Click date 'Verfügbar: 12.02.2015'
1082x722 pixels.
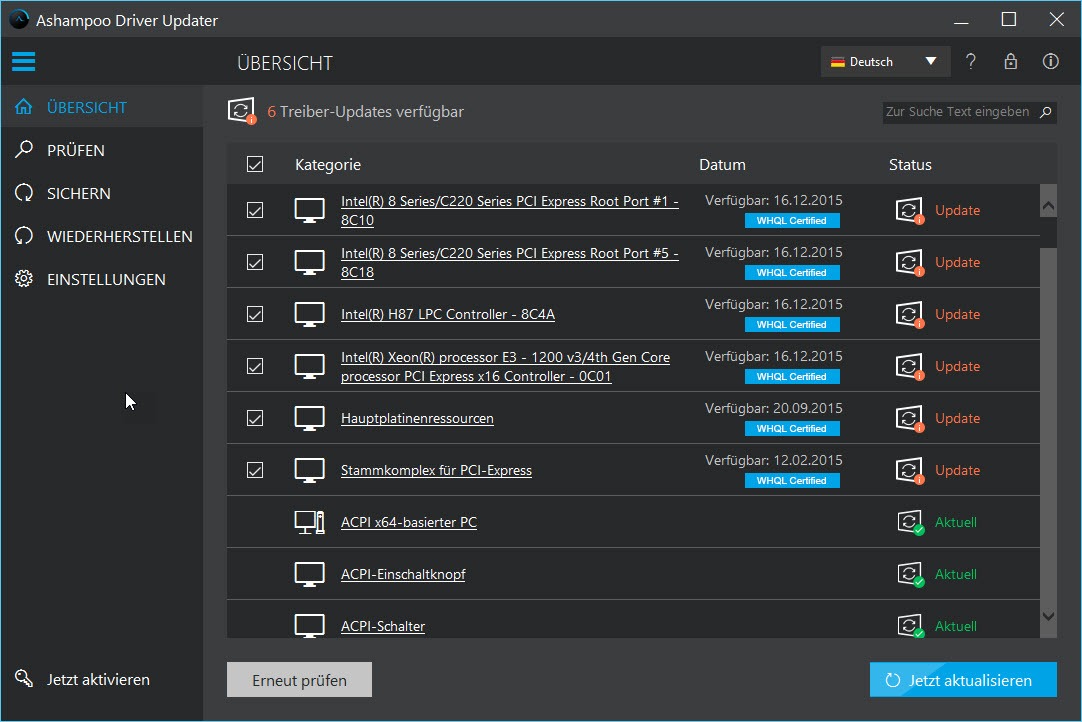click(774, 460)
